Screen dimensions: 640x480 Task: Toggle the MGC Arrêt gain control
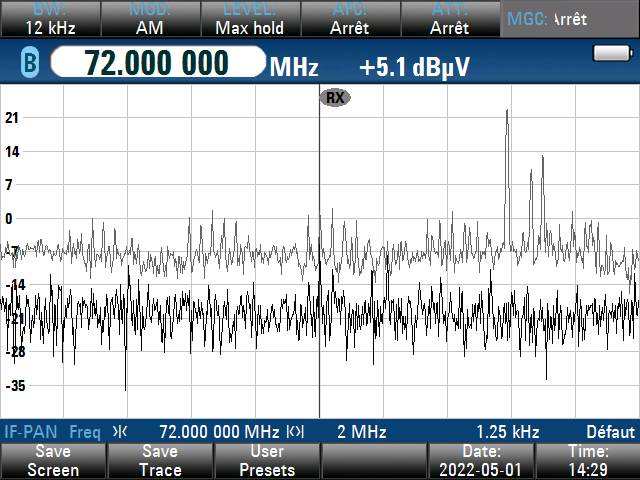tap(568, 19)
